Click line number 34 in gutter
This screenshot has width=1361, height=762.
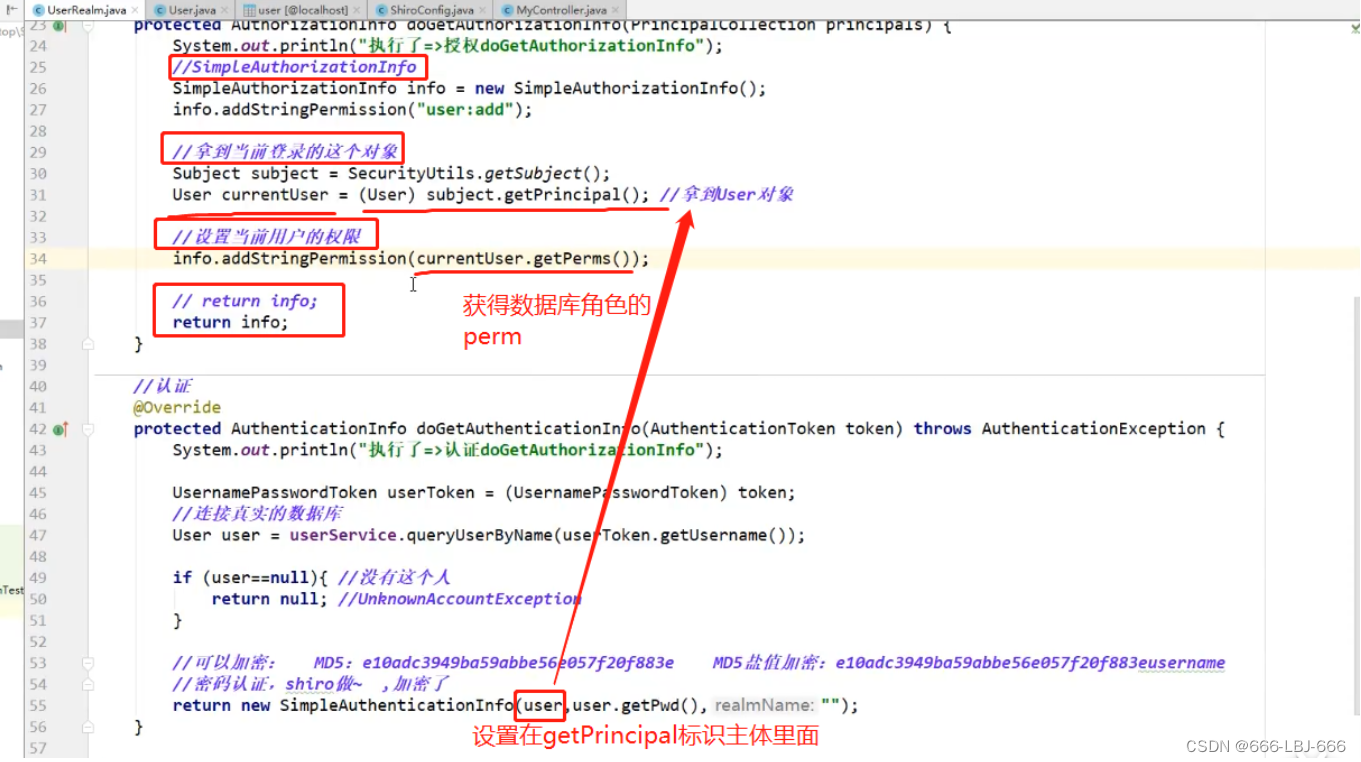point(38,259)
